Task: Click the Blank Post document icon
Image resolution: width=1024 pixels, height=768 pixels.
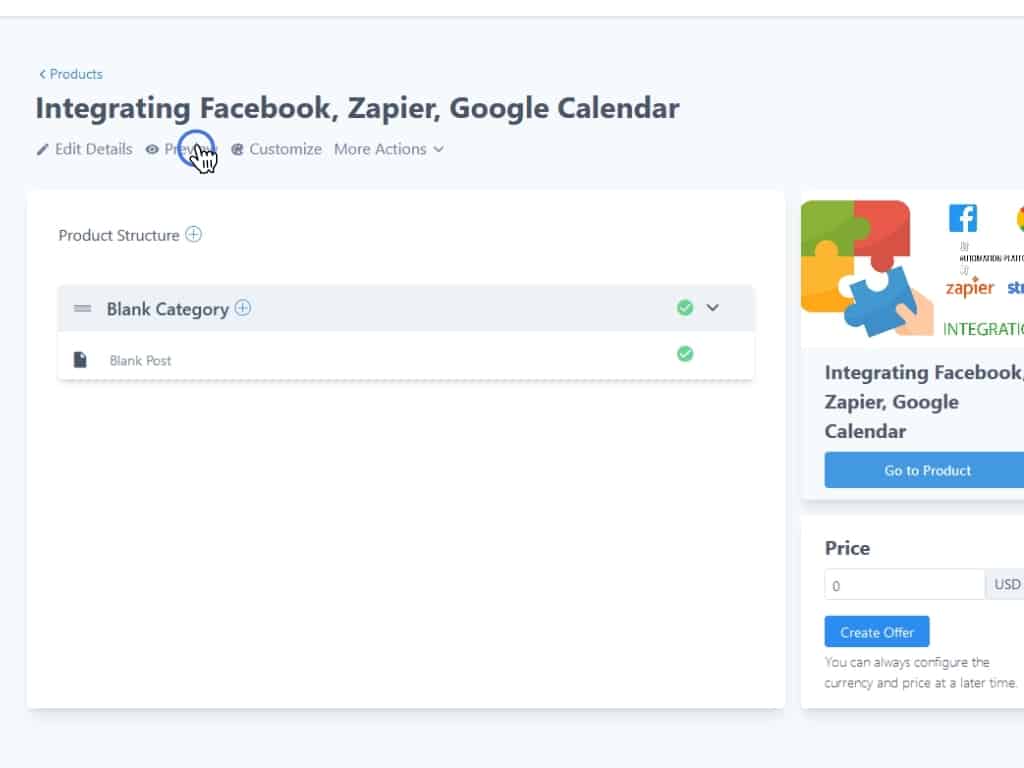Action: [x=80, y=360]
